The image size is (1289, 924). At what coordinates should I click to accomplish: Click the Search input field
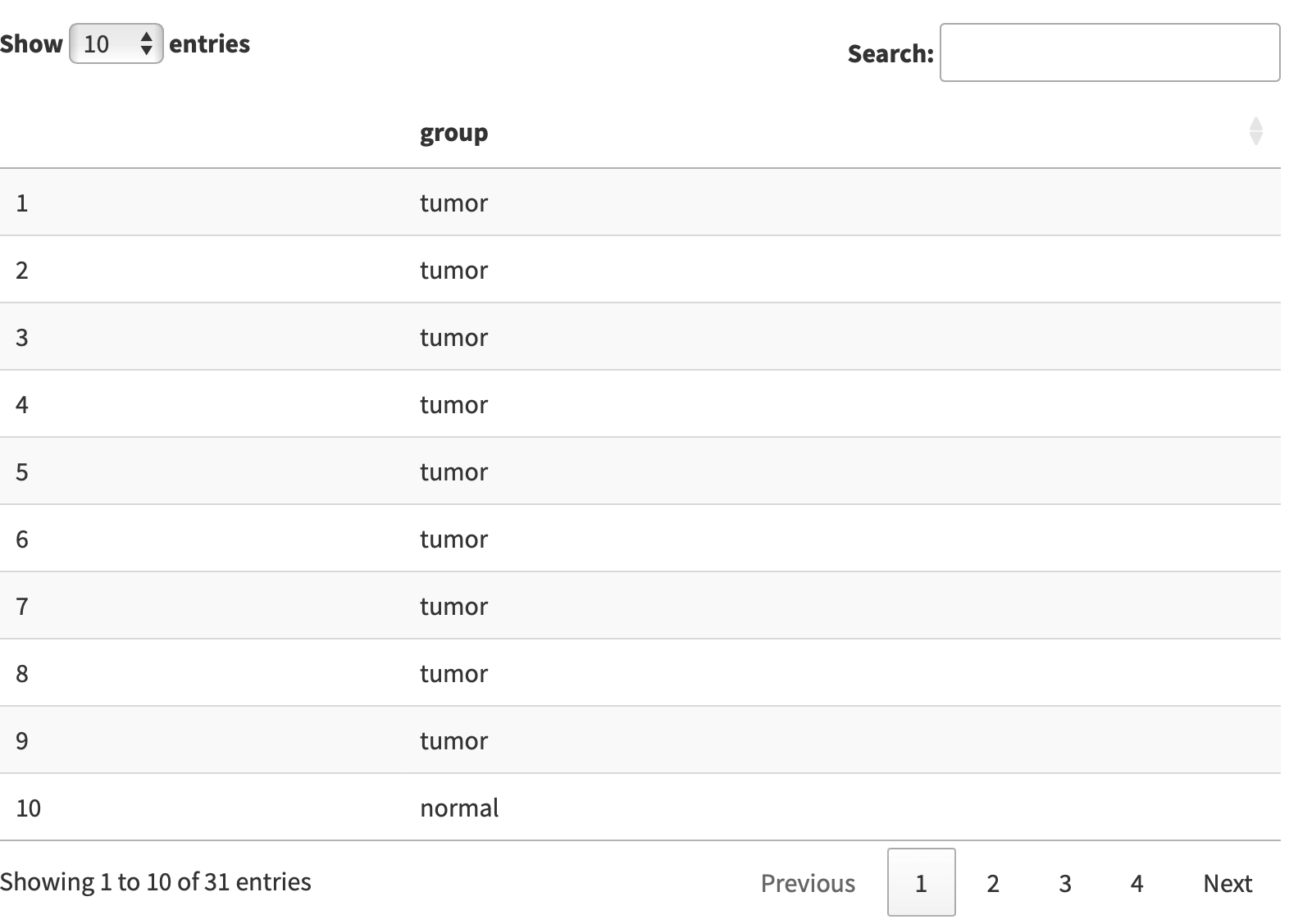click(1109, 52)
